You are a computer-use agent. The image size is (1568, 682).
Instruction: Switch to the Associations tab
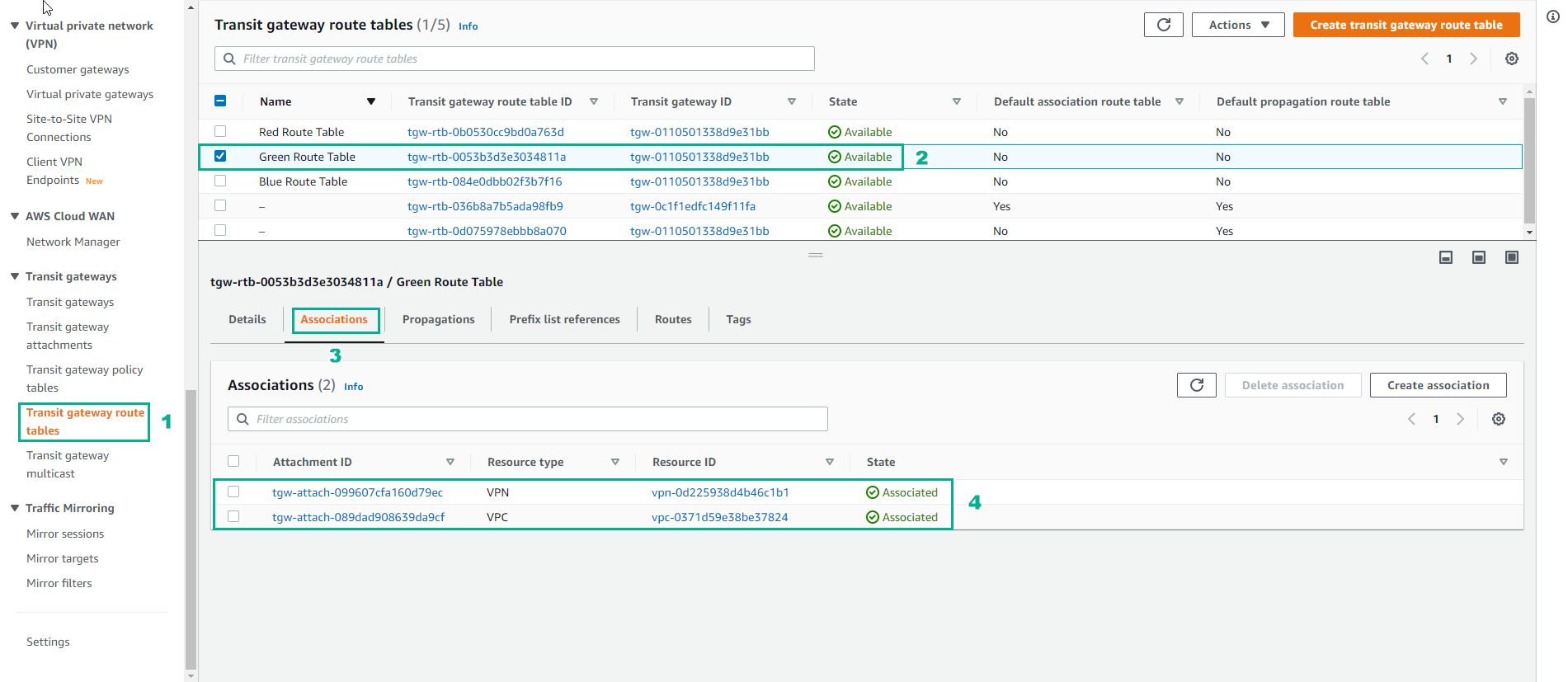334,319
